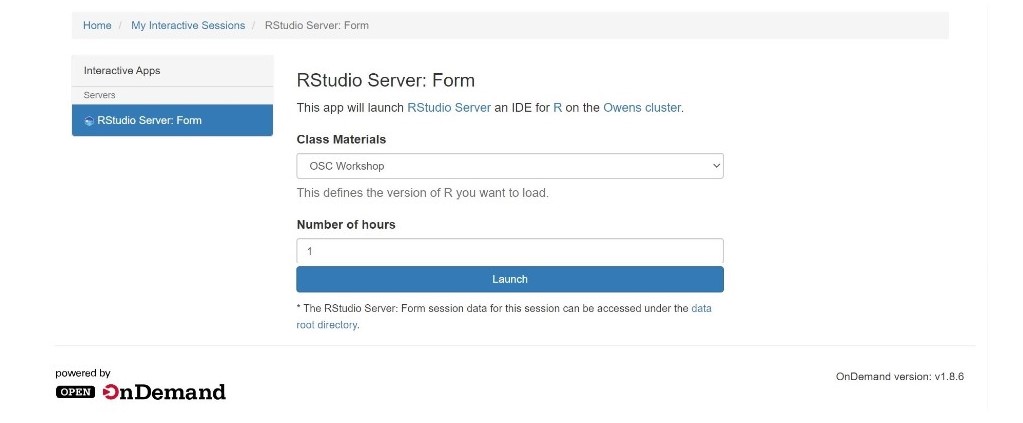This screenshot has width=1023, height=423.
Task: Click the OnDemand version v1.8.6 text
Action: click(x=900, y=377)
